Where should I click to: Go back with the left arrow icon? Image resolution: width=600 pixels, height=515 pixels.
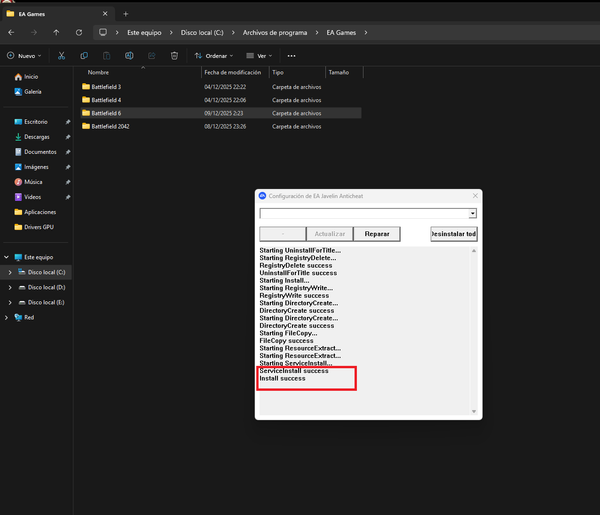(x=11, y=32)
